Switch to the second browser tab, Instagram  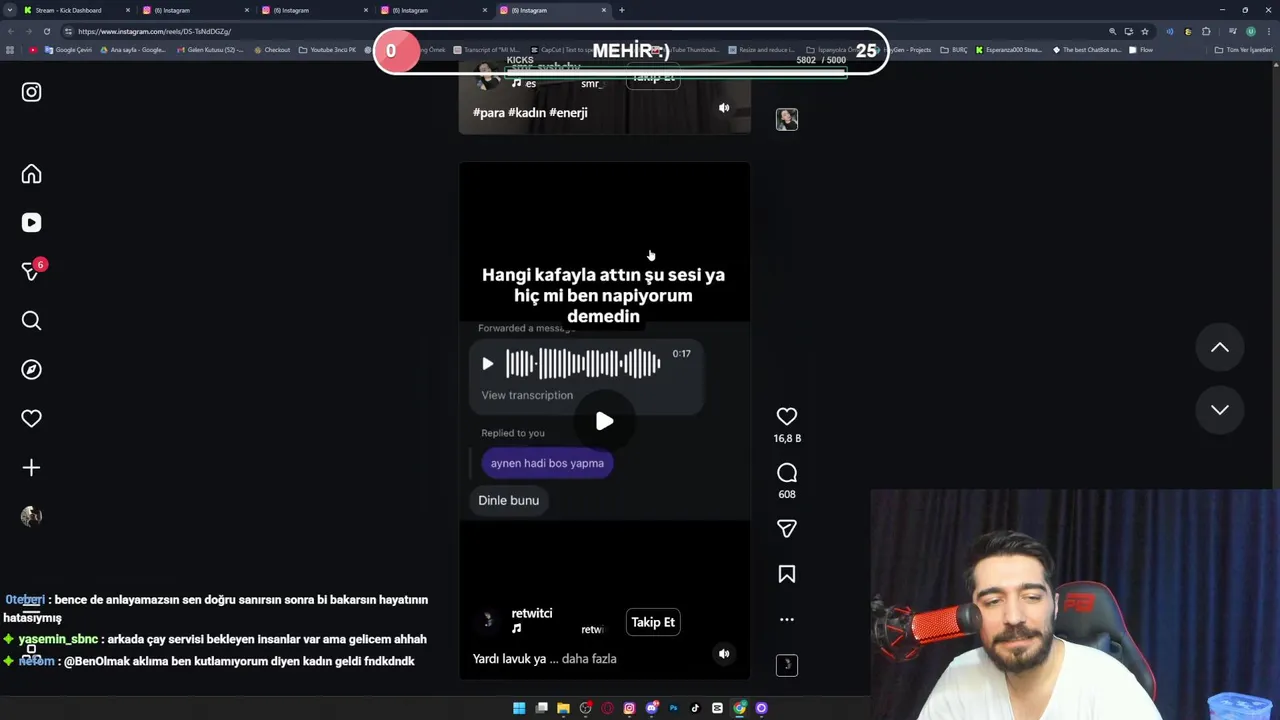[x=195, y=10]
